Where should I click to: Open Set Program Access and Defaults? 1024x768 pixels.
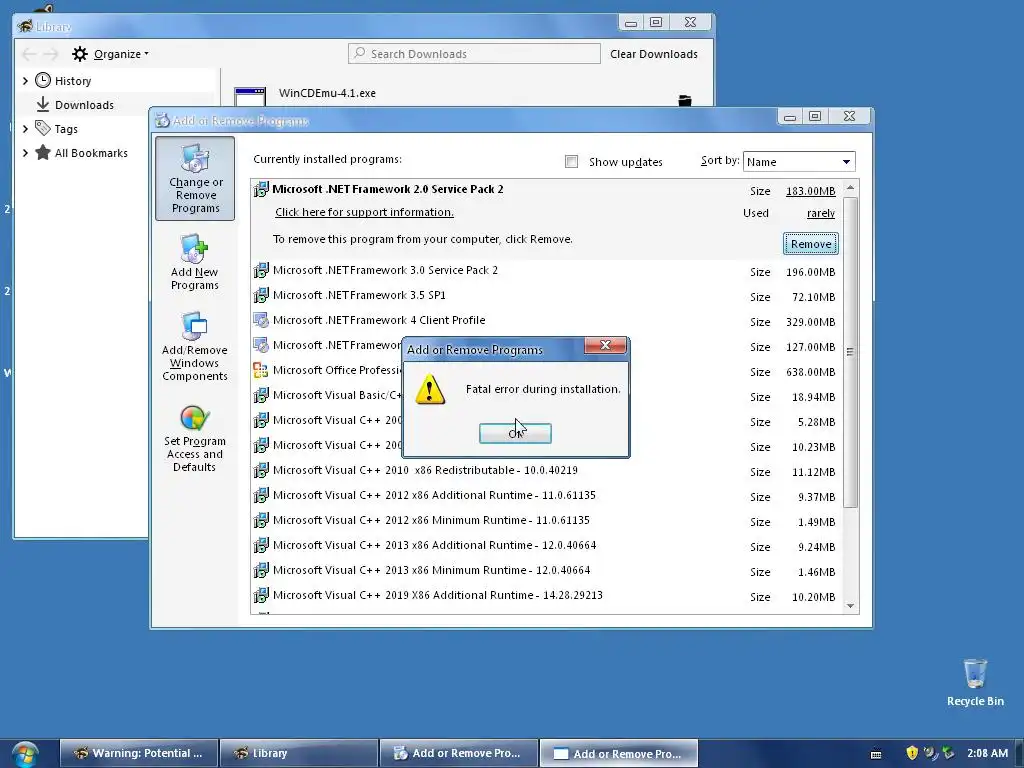pyautogui.click(x=195, y=439)
